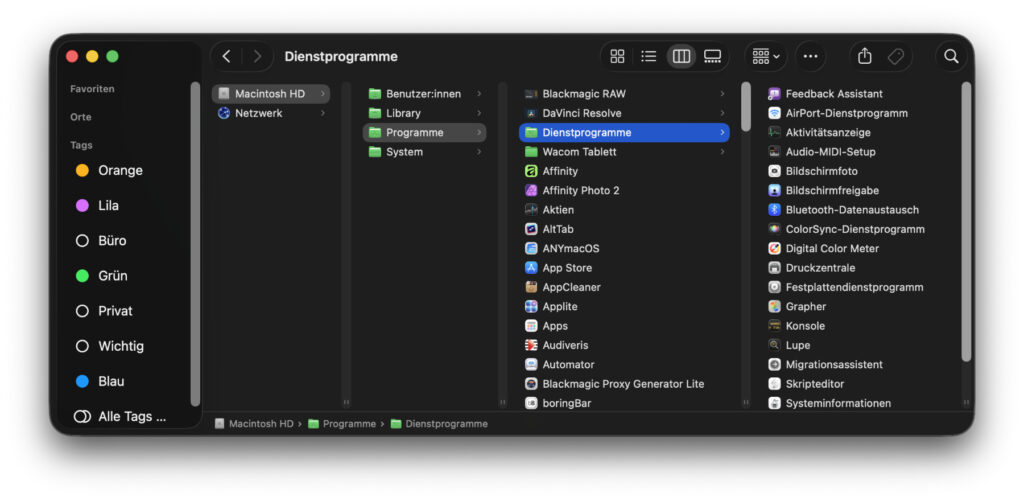Go forward with the right arrow
This screenshot has height=501, width=1024.
pos(257,56)
